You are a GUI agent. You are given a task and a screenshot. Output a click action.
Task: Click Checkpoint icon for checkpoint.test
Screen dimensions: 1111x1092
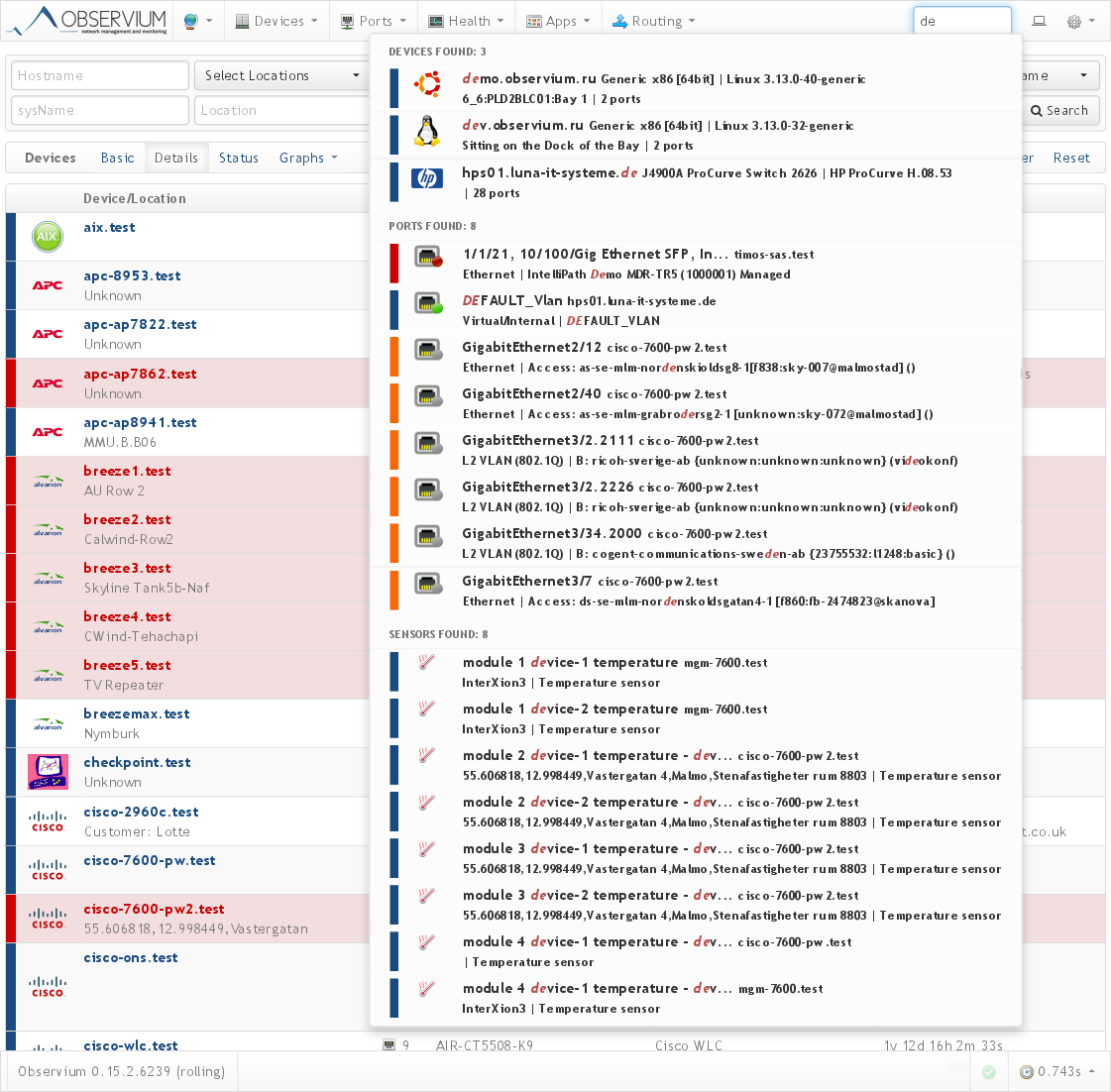pyautogui.click(x=48, y=772)
